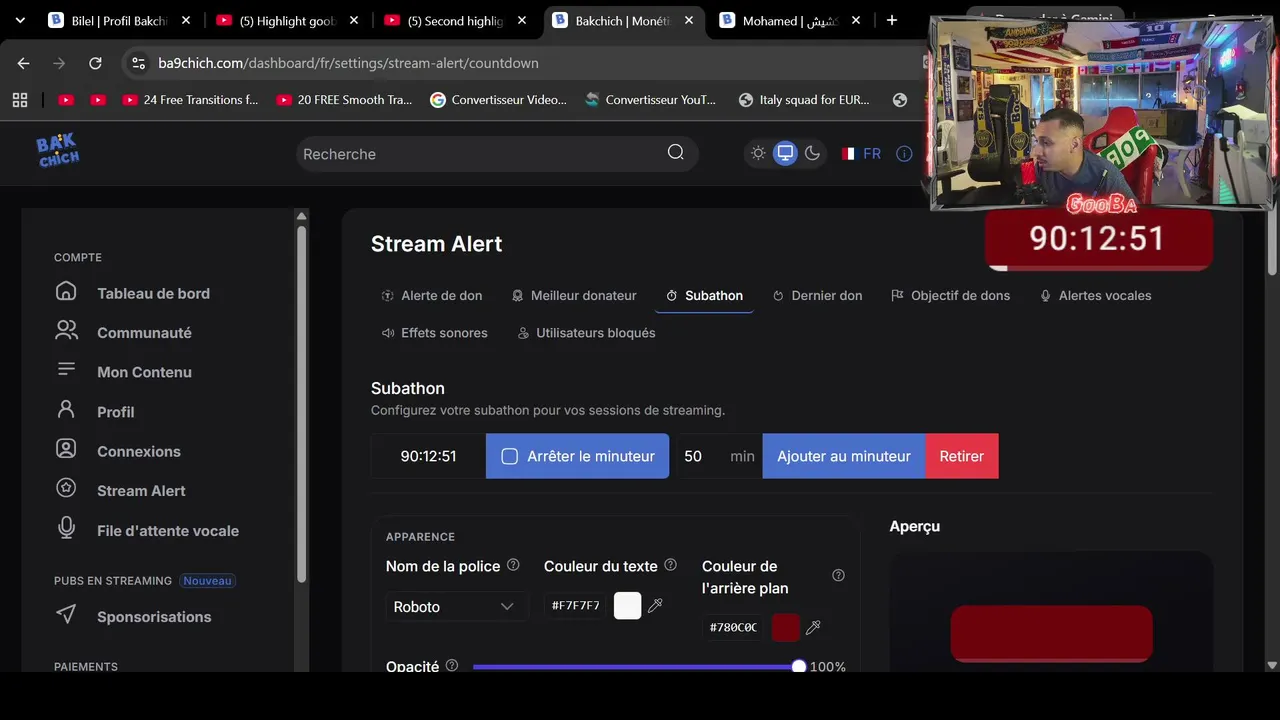Click the microphone icon for File d'attente vocale
The width and height of the screenshot is (1280, 720).
(x=66, y=528)
